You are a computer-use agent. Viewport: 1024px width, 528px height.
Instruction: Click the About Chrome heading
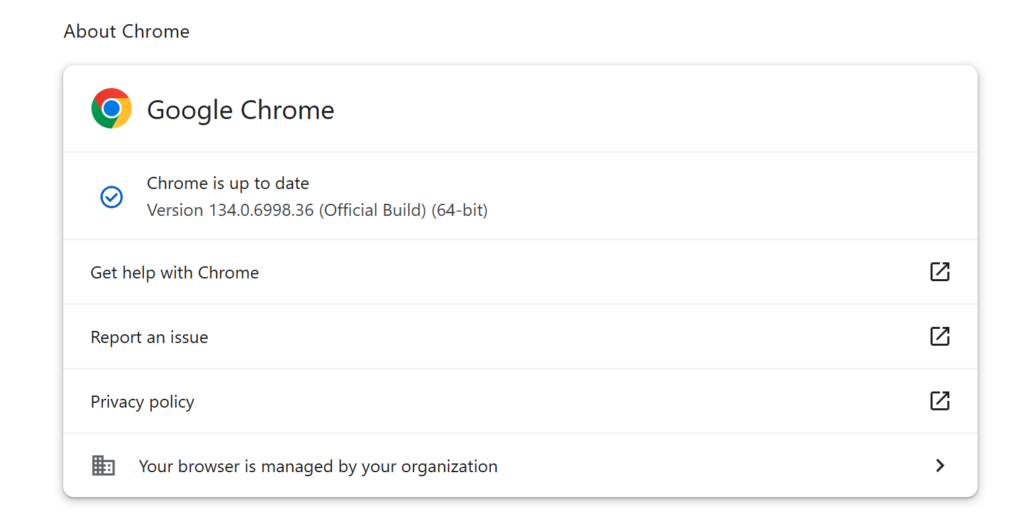point(127,31)
